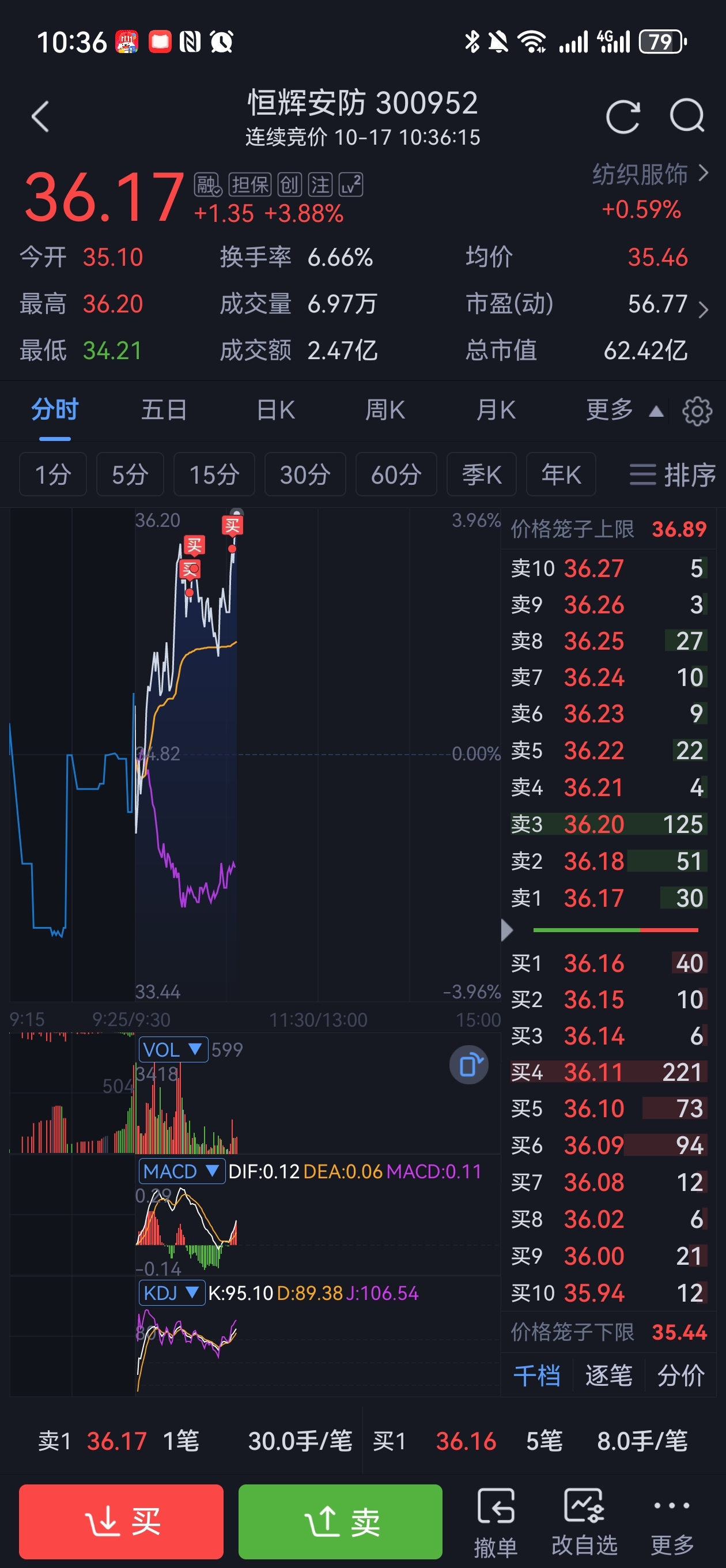Select 年K yearly chart period
This screenshot has height=1568, width=726.
point(561,474)
